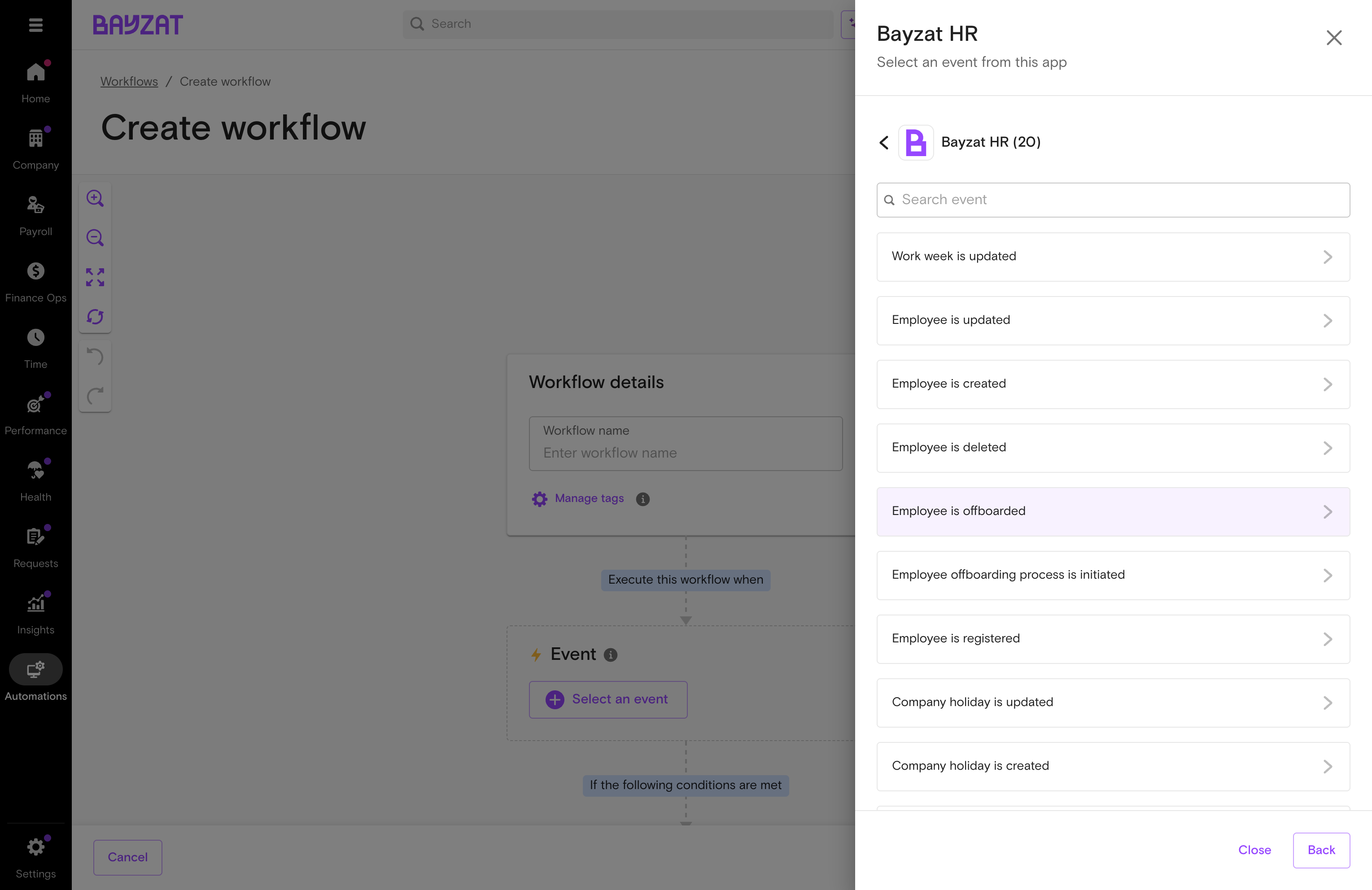
Task: Open Insights in sidebar
Action: pos(36,613)
